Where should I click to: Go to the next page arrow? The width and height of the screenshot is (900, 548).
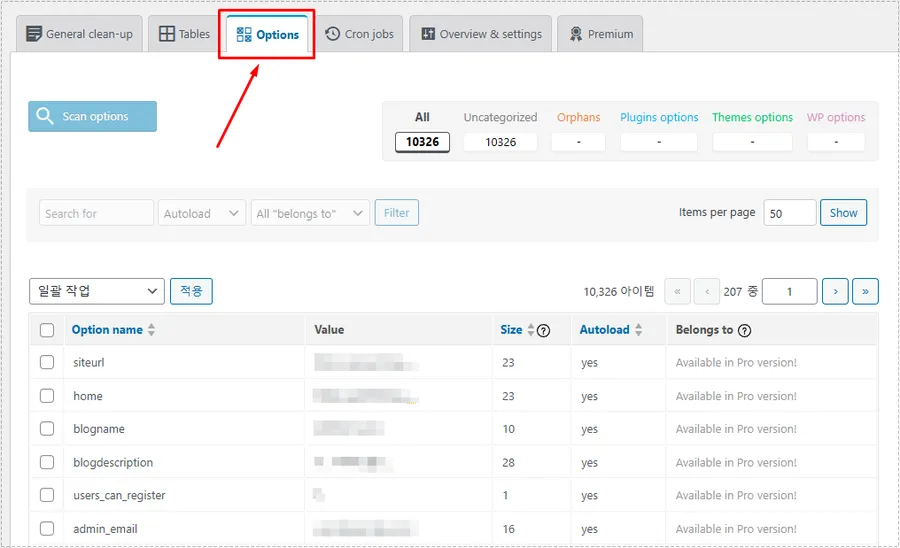pyautogui.click(x=835, y=292)
